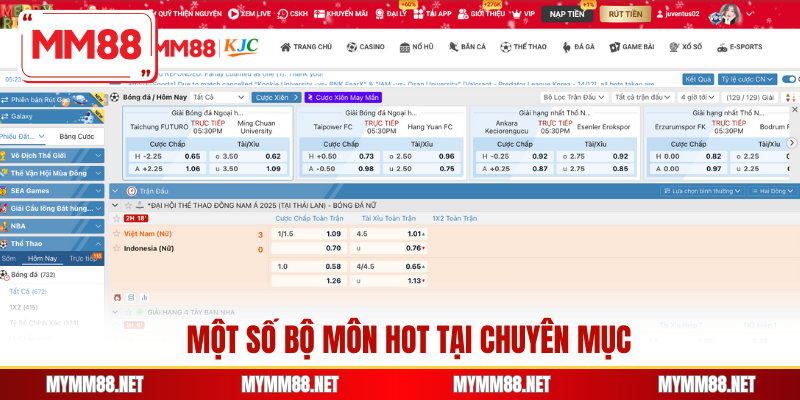The height and width of the screenshot is (400, 800).
Task: Click the Xem Live play icon
Action: 233,14
